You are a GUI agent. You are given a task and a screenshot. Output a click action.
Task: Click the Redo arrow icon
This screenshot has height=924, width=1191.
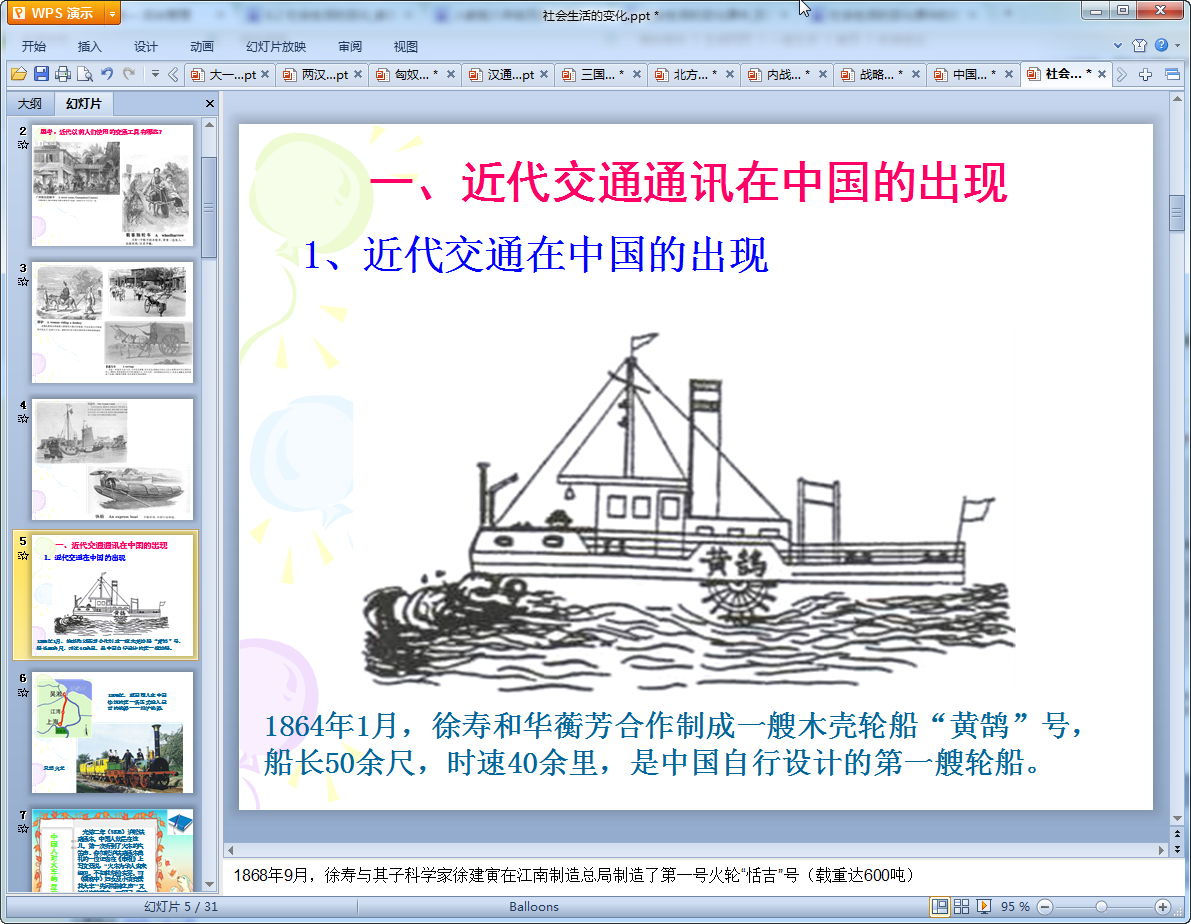coord(129,74)
